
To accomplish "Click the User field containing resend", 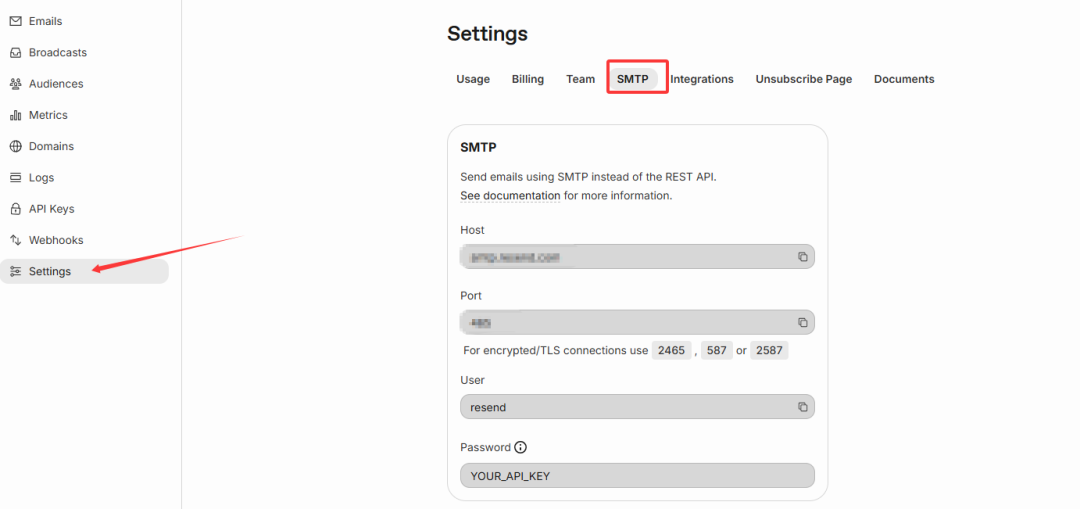I will [x=637, y=407].
